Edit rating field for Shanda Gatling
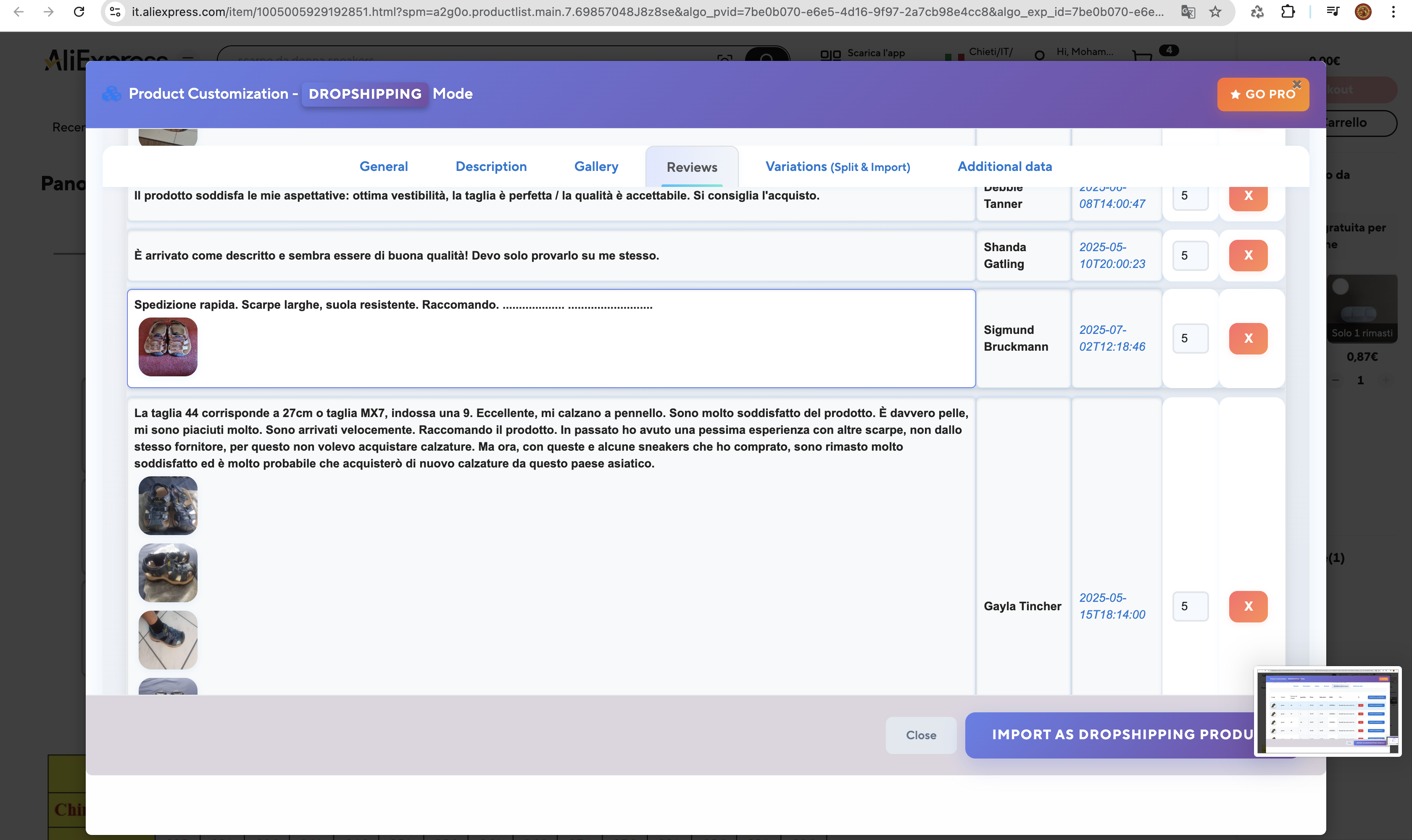Screen dimensions: 1412x840 pos(1190,255)
